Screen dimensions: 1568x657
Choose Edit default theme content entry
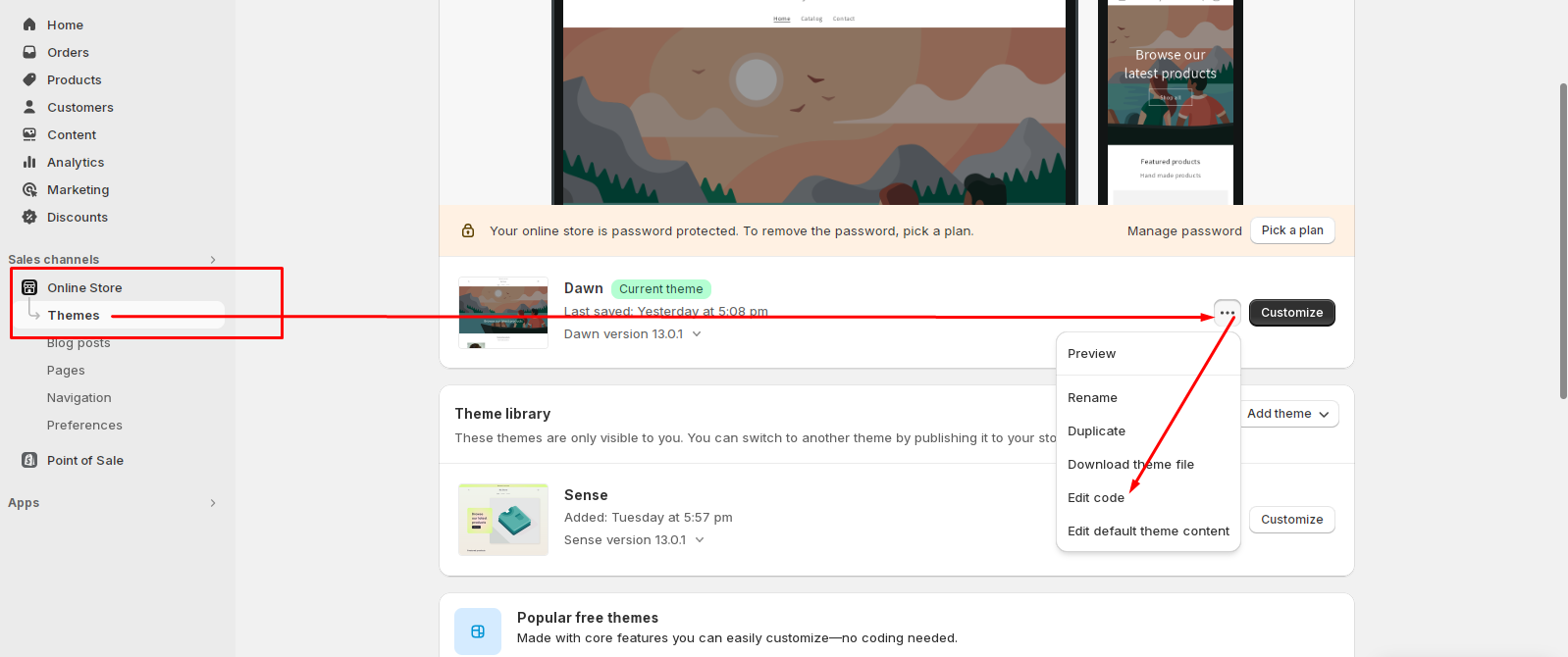coord(1148,531)
